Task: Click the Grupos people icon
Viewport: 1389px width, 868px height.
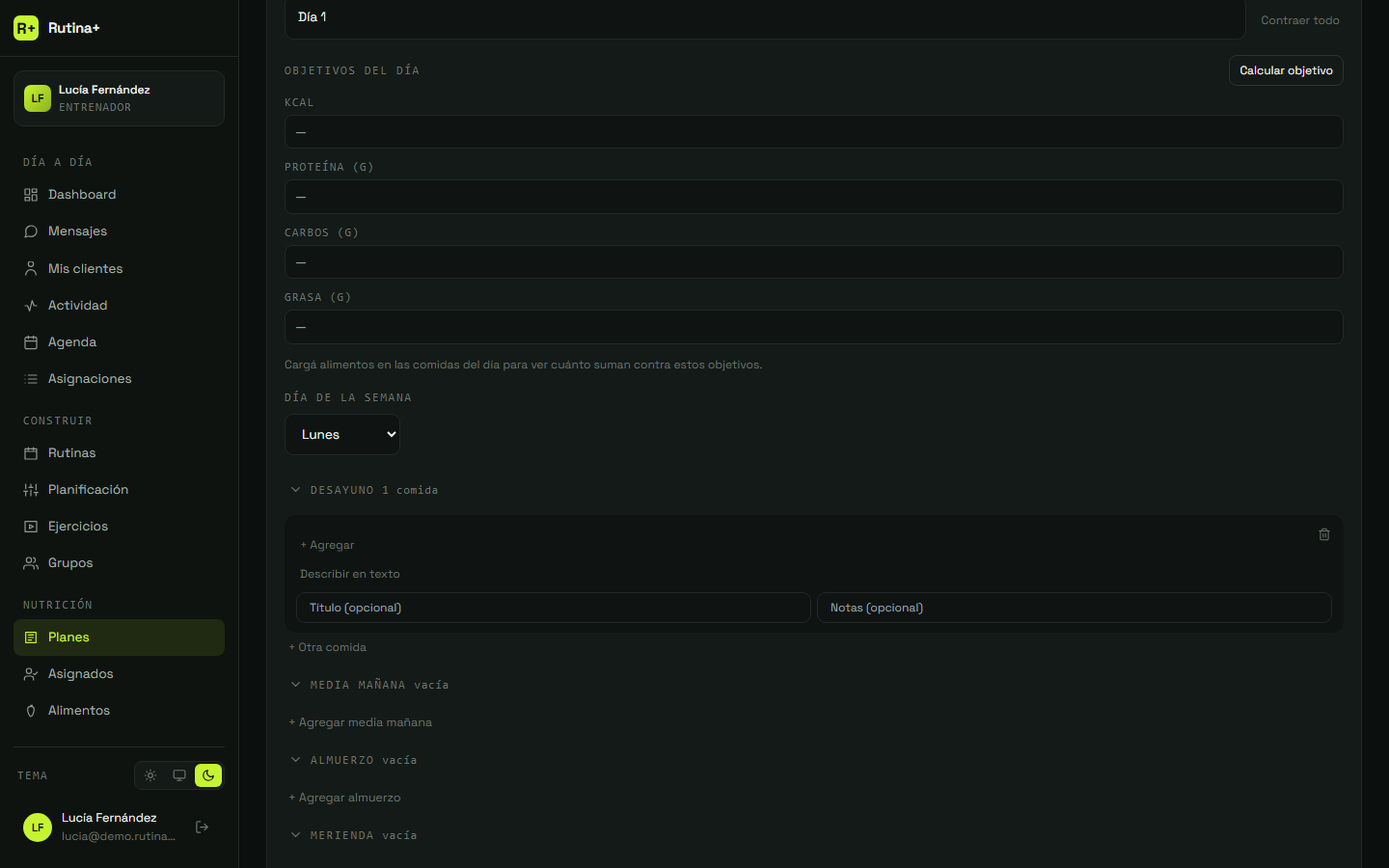Action: 31,563
